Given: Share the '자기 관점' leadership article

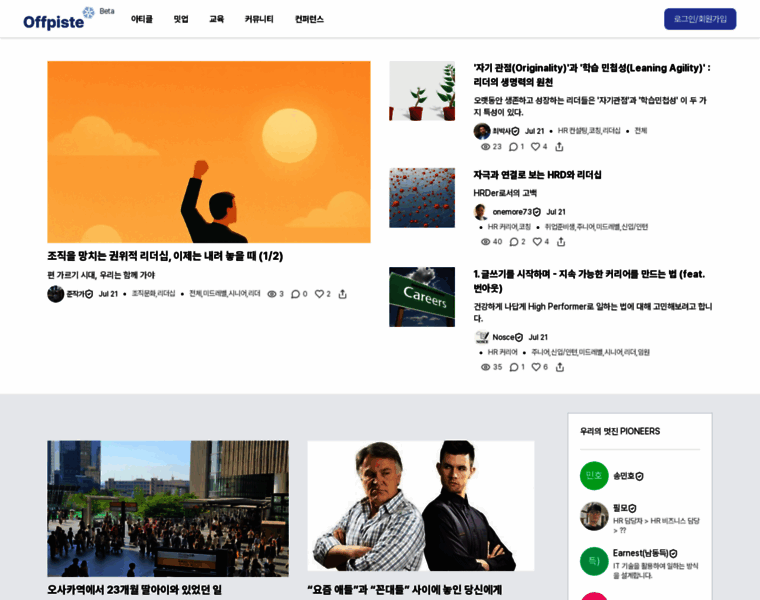Looking at the screenshot, I should (559, 147).
